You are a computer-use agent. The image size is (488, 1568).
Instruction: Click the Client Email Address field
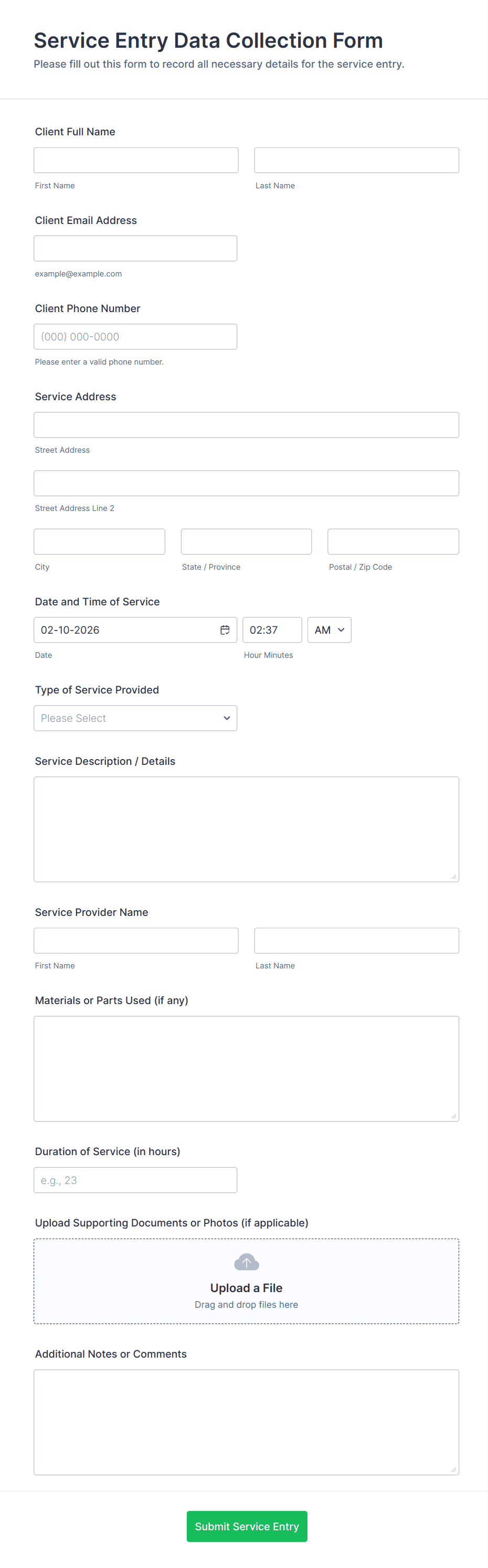click(135, 248)
